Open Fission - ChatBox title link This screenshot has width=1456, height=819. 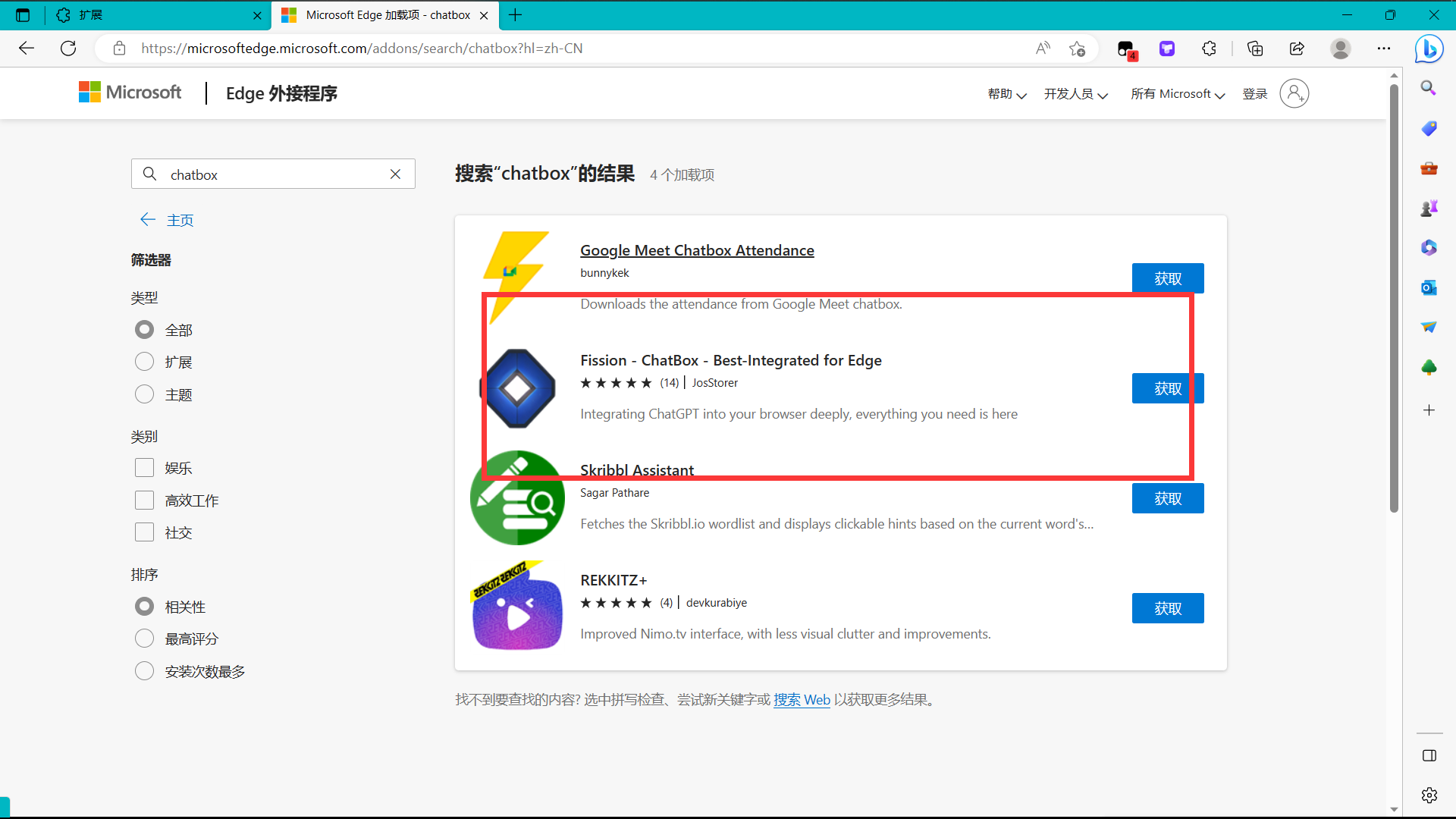click(731, 360)
